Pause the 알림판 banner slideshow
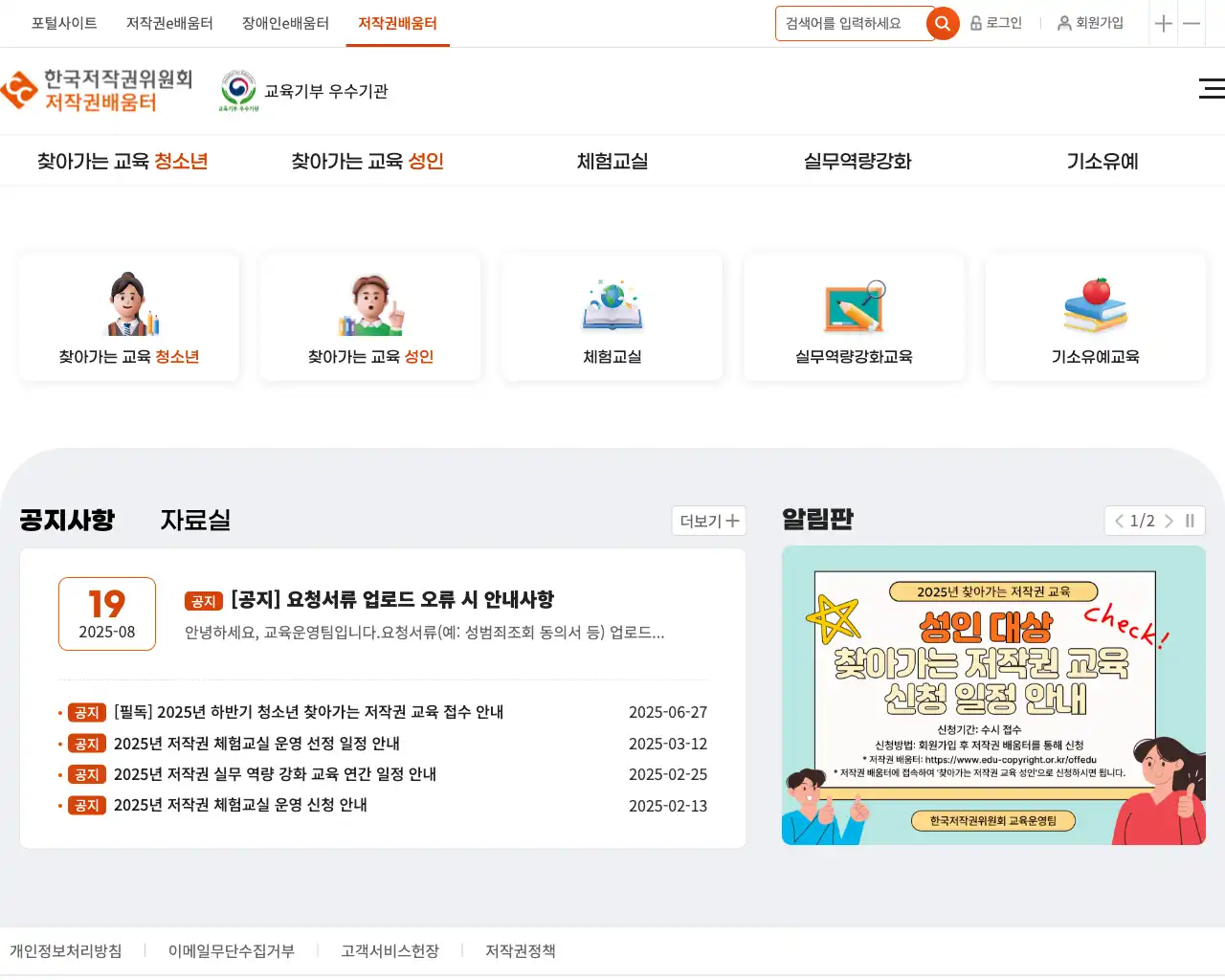 (1190, 521)
